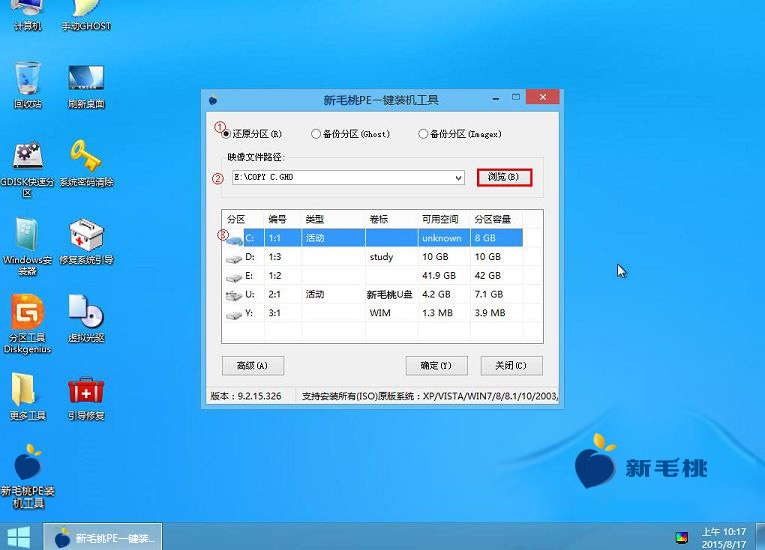Select 还原分区(R) radio option
This screenshot has height=550, width=765.
[x=252, y=134]
